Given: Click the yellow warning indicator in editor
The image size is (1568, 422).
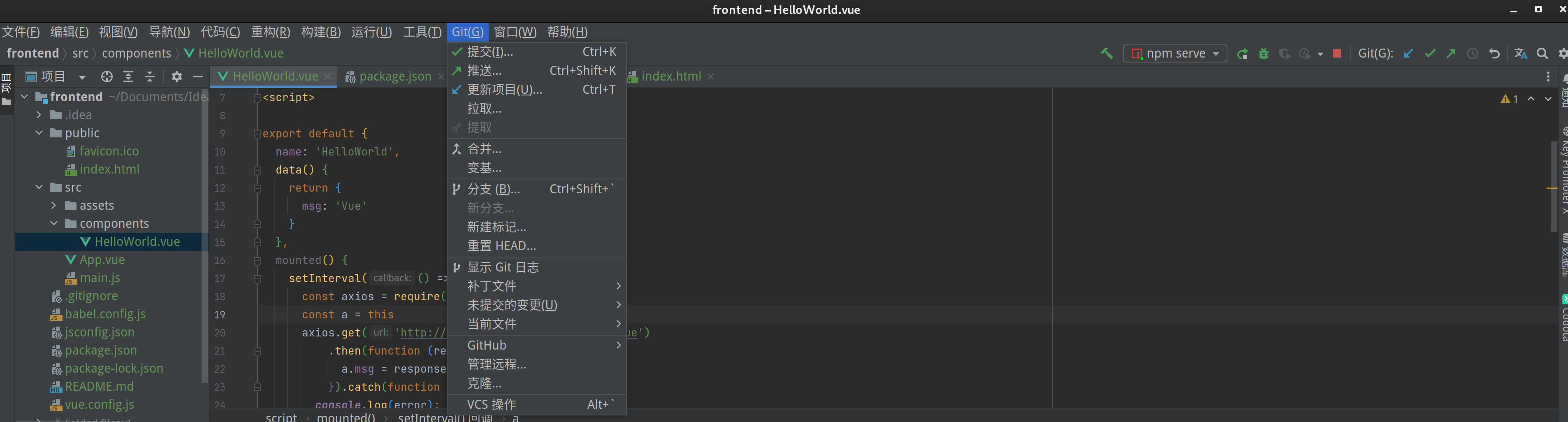Looking at the screenshot, I should tap(1510, 99).
